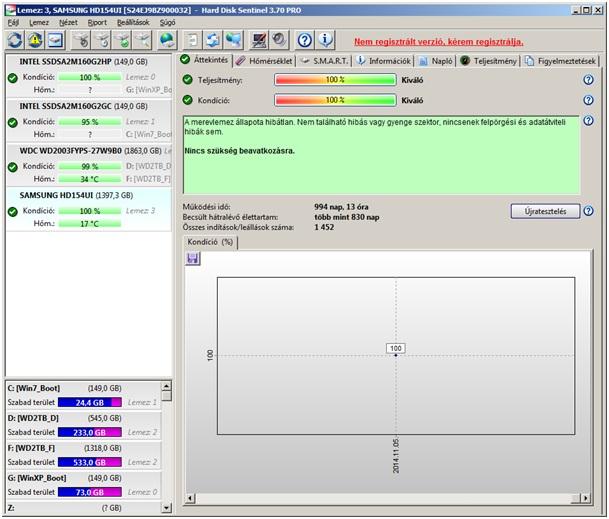The image size is (609, 519).
Task: Open the Beállítások menu
Action: (x=134, y=21)
